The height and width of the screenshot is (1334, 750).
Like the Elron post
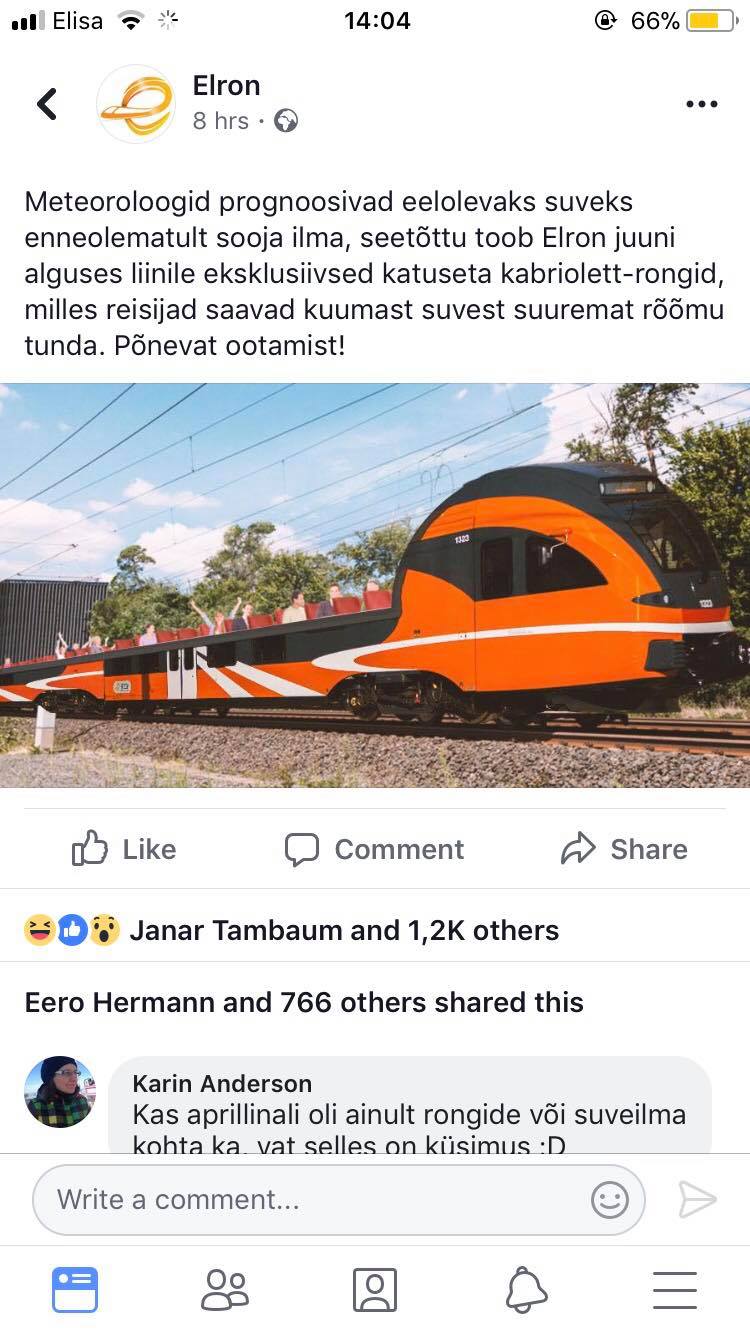pos(124,849)
